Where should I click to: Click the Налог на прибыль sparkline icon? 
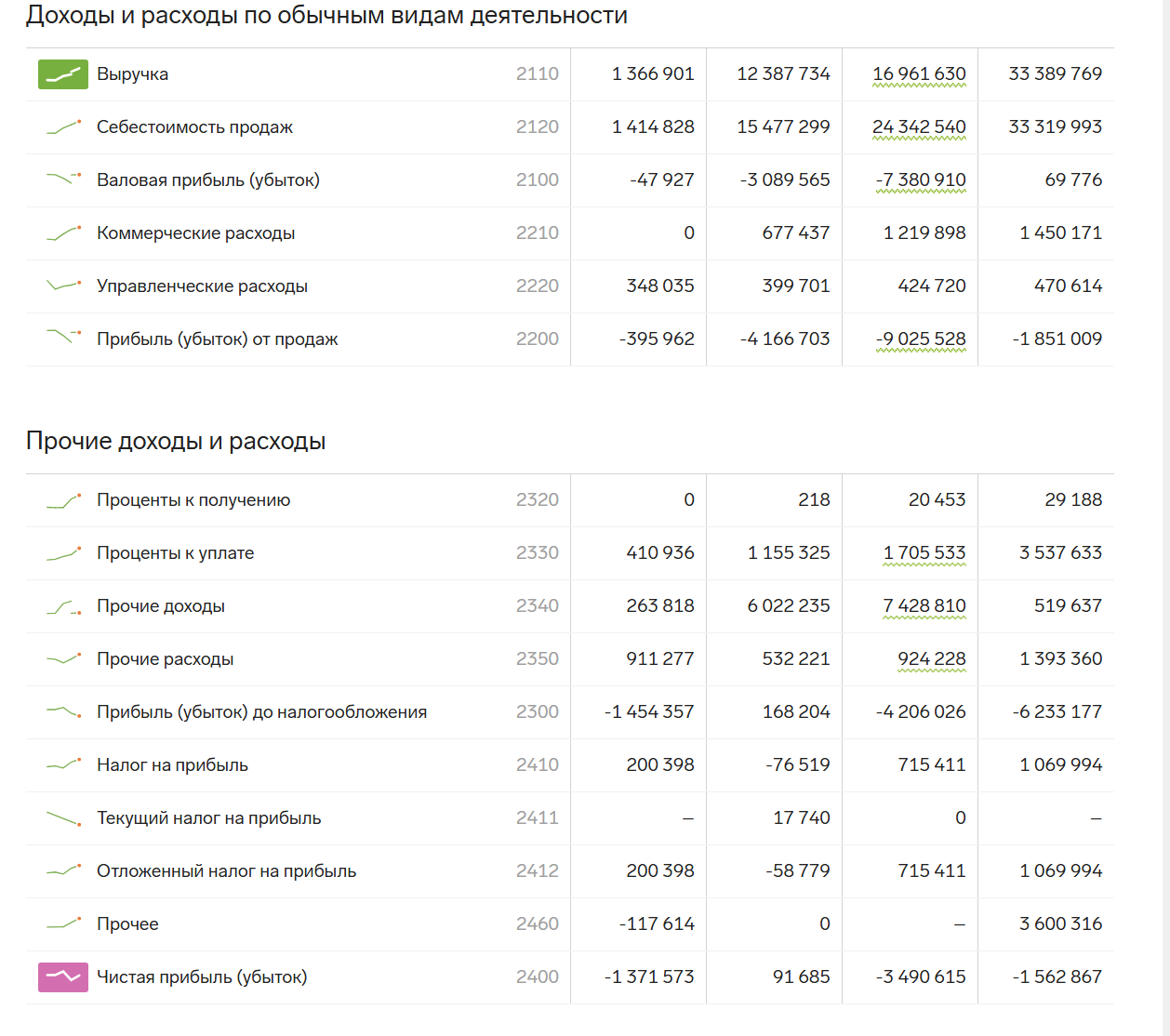(63, 765)
